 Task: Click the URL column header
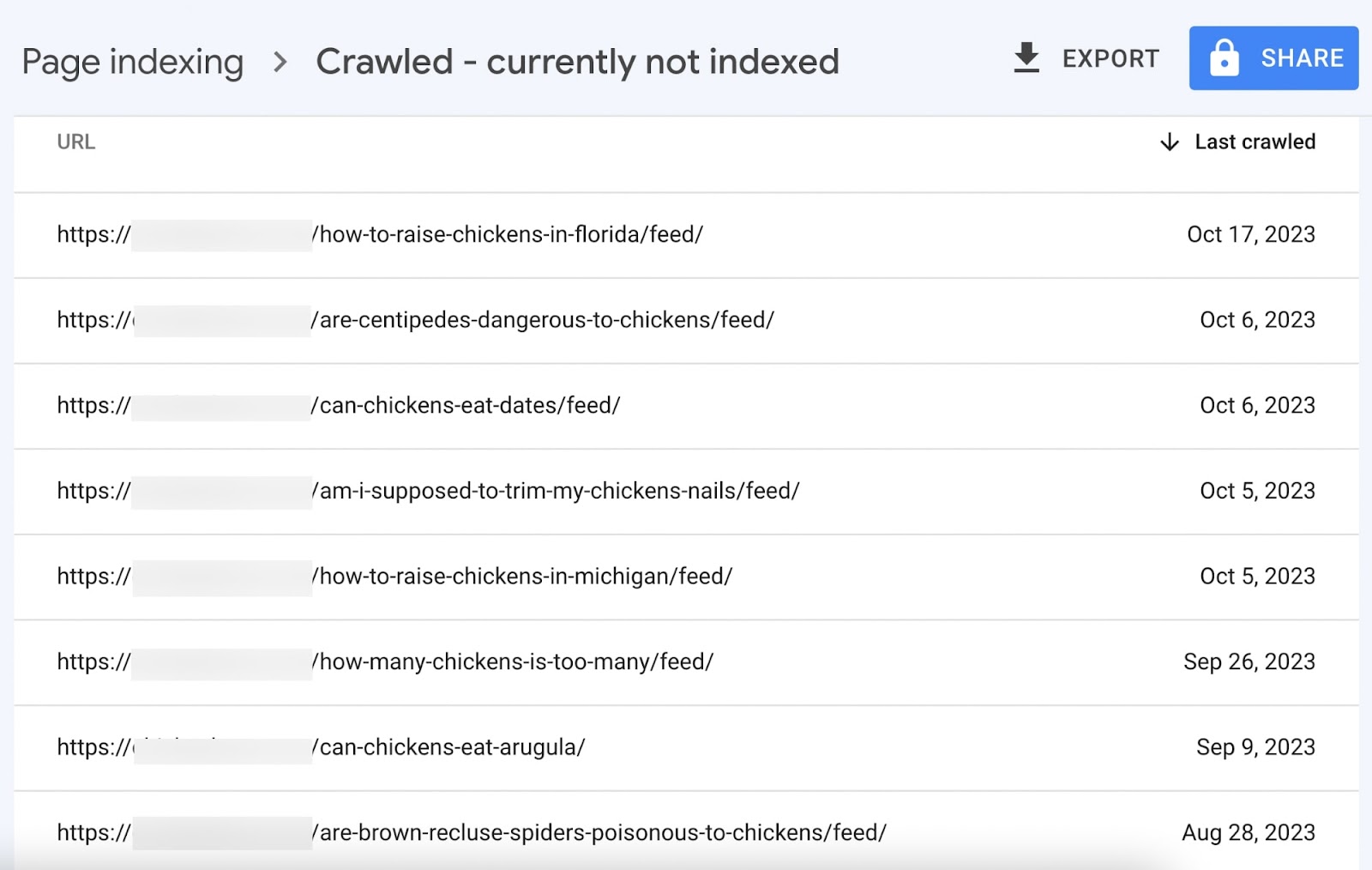click(x=75, y=142)
